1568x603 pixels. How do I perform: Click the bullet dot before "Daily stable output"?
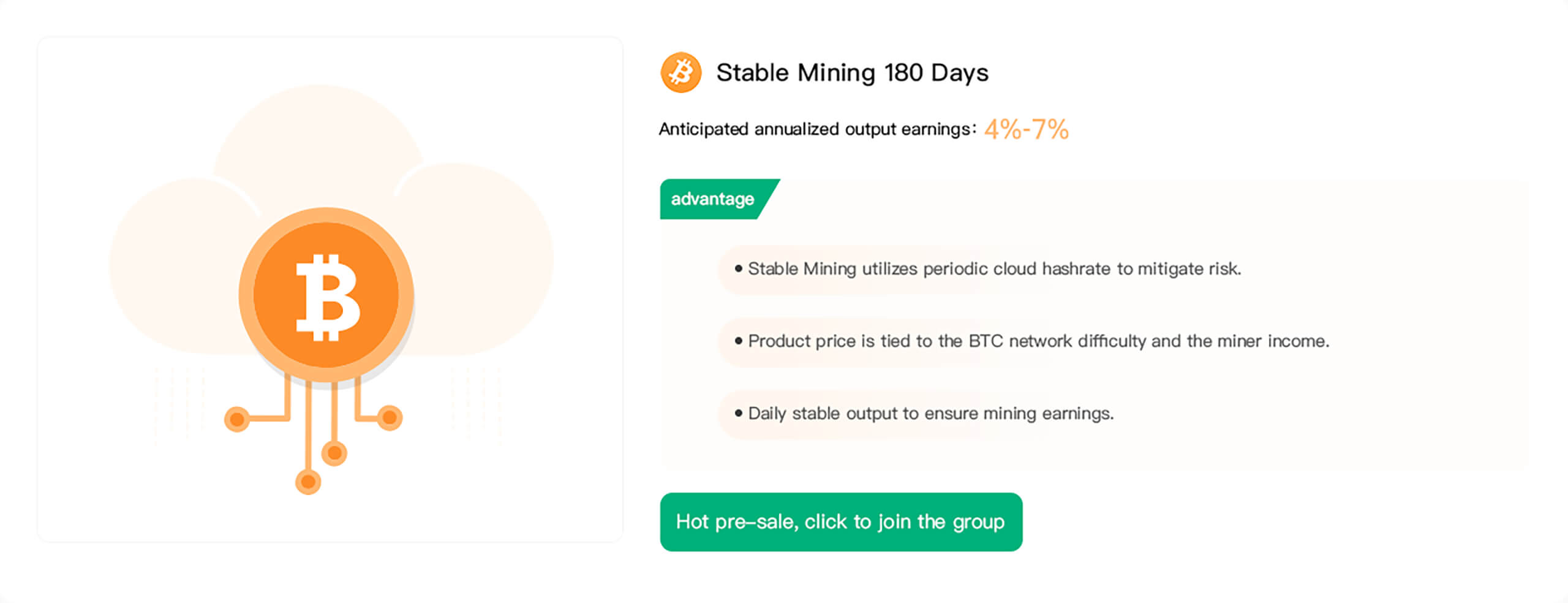(x=739, y=413)
